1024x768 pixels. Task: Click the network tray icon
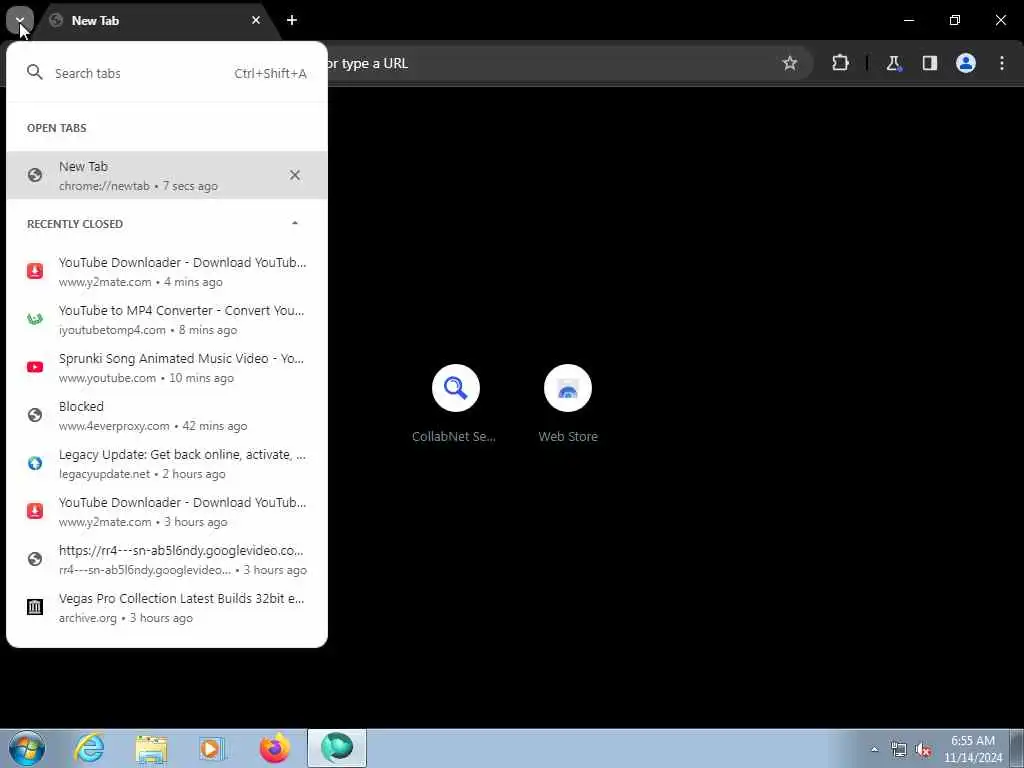[899, 749]
